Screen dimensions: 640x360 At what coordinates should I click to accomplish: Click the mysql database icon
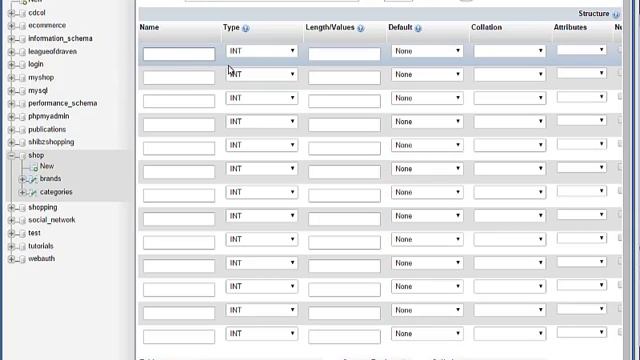[x=23, y=91]
